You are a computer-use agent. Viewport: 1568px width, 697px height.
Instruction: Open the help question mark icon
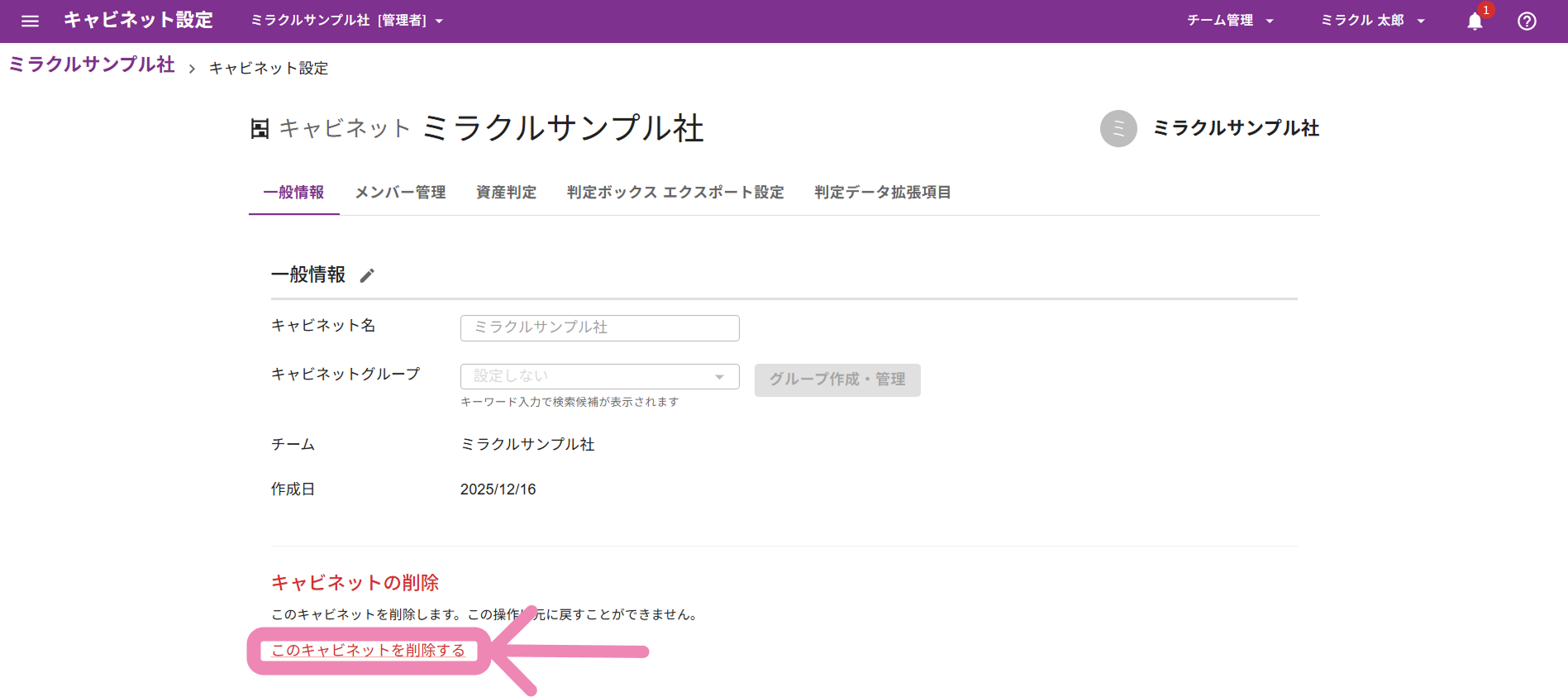(1527, 21)
